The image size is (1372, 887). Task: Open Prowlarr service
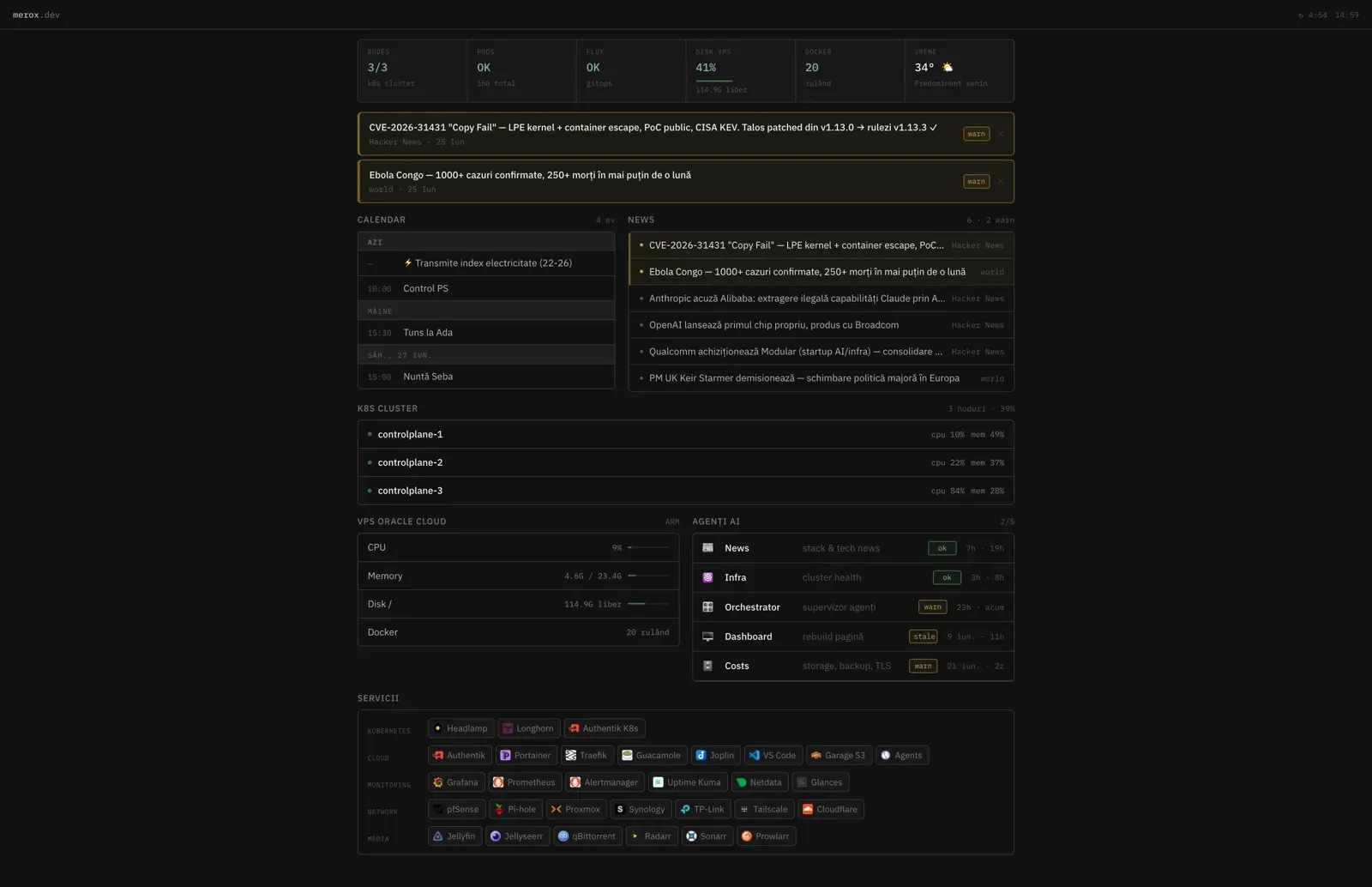pyautogui.click(x=767, y=836)
